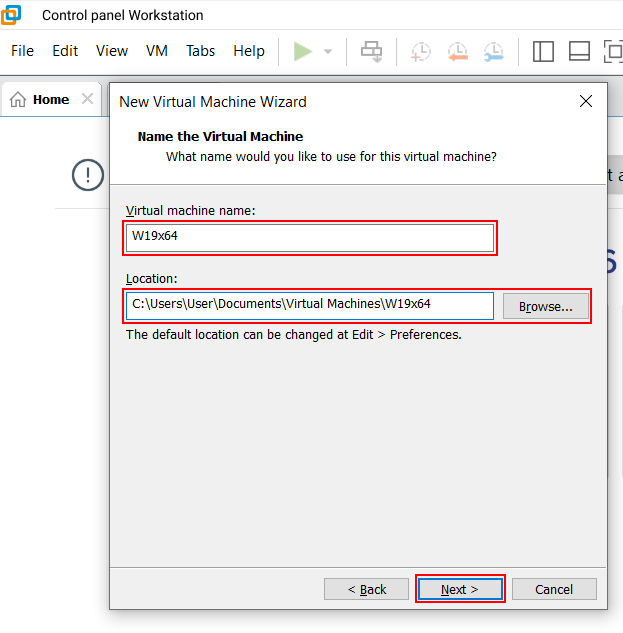Open the Edit menu

point(65,51)
